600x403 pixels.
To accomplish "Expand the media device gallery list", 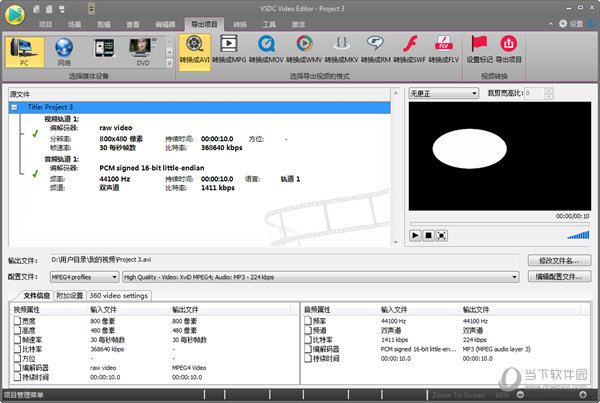I will point(170,64).
